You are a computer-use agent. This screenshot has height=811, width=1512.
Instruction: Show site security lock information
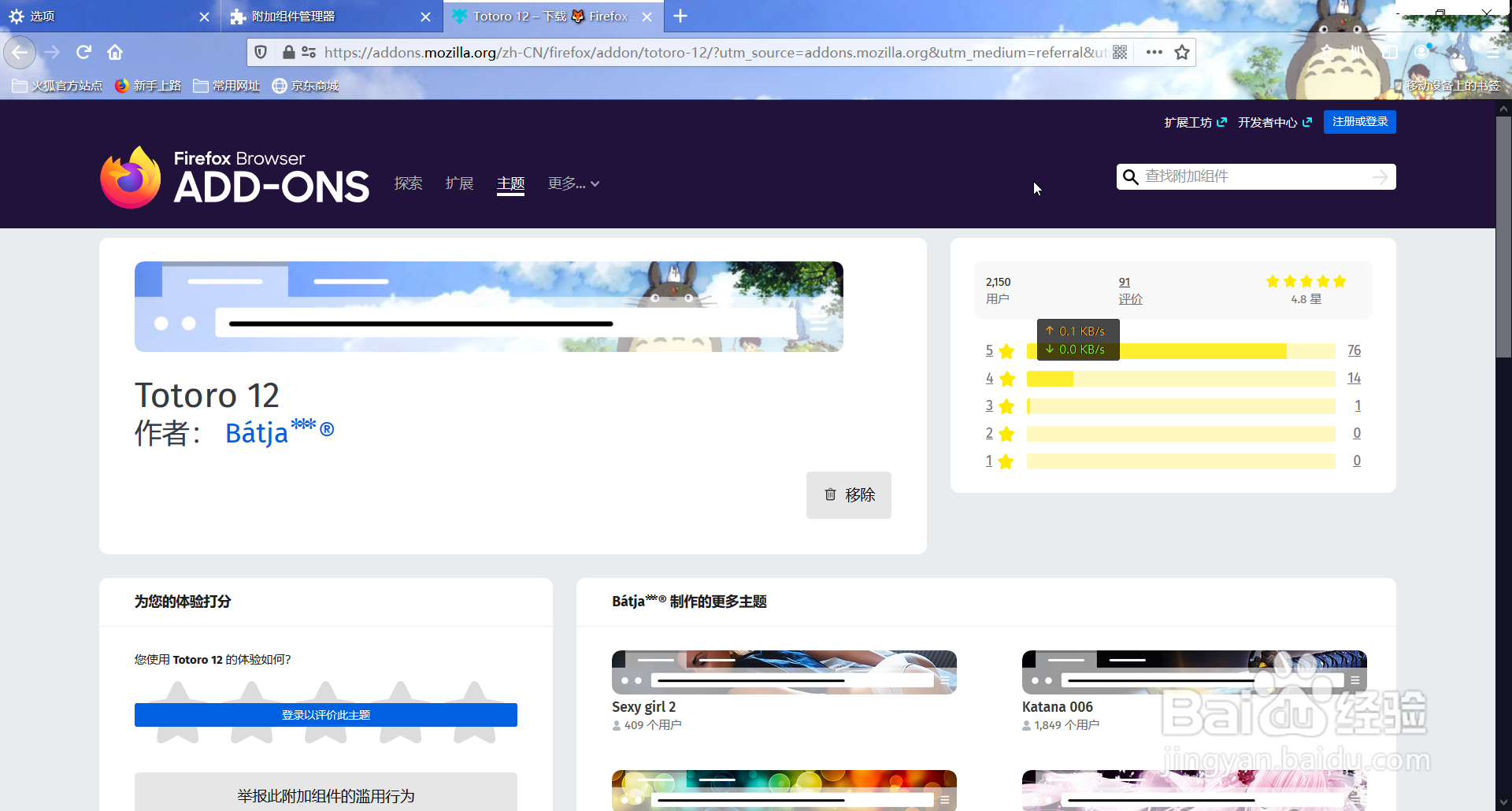(288, 52)
